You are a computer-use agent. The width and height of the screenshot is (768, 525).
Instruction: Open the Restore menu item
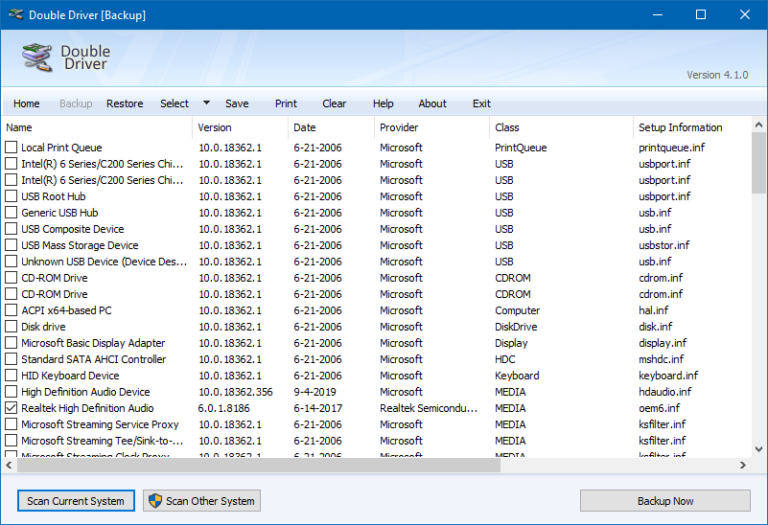point(124,104)
